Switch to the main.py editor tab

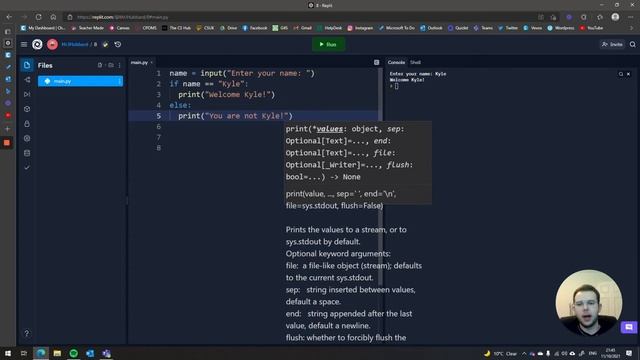(141, 62)
